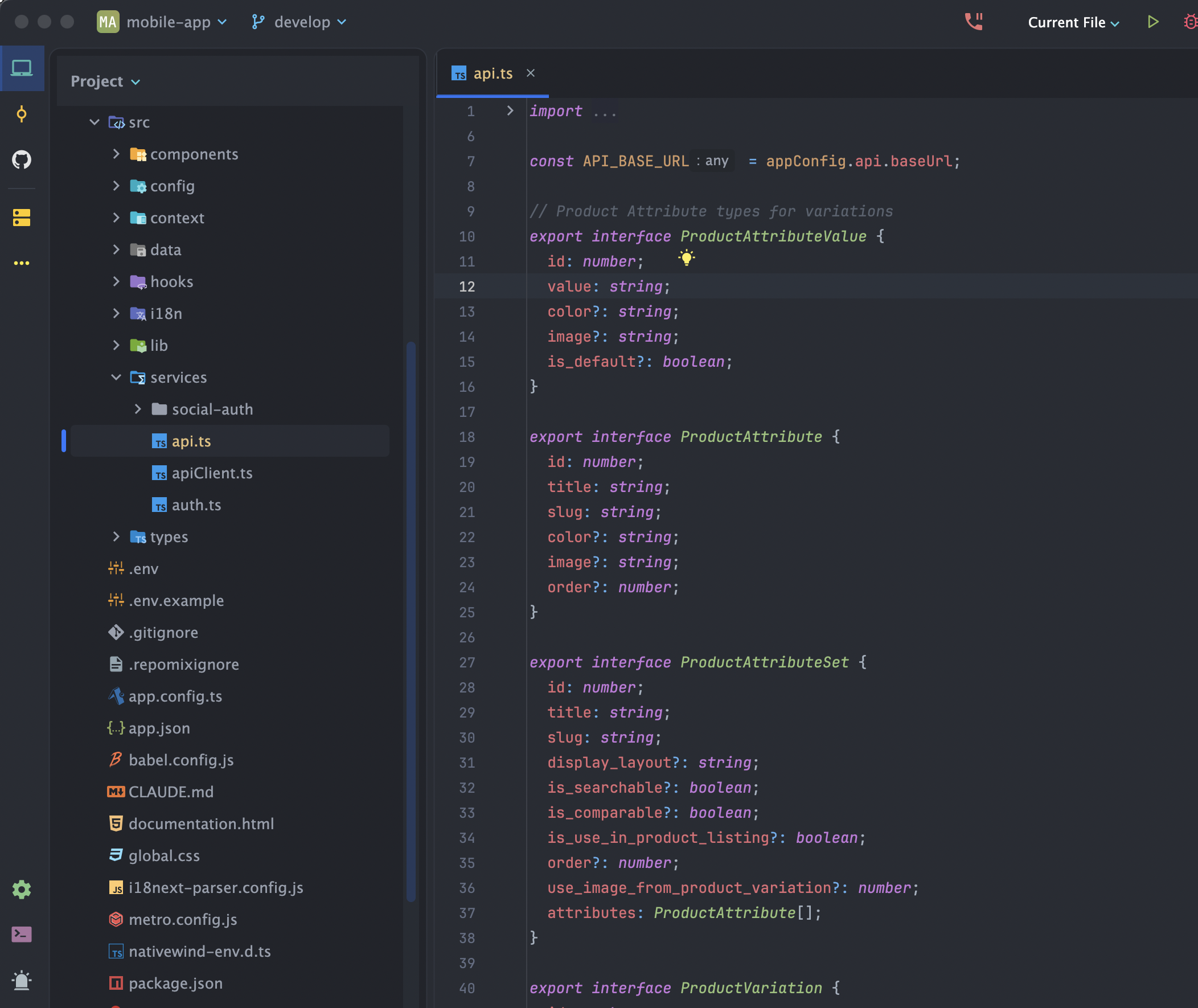Close the api.ts editor tab
The height and width of the screenshot is (1008, 1198).
point(531,73)
